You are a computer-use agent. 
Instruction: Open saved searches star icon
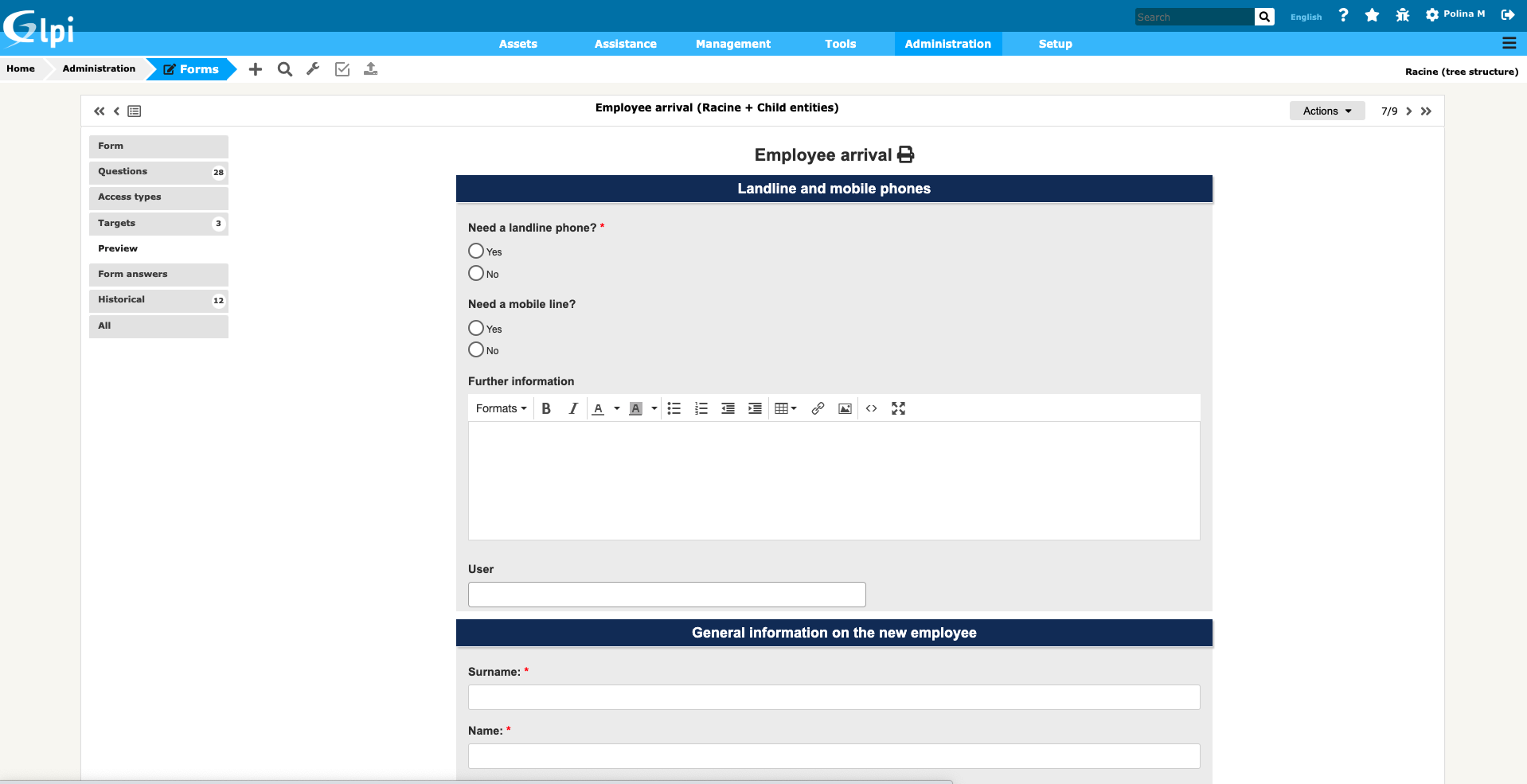pyautogui.click(x=1372, y=15)
